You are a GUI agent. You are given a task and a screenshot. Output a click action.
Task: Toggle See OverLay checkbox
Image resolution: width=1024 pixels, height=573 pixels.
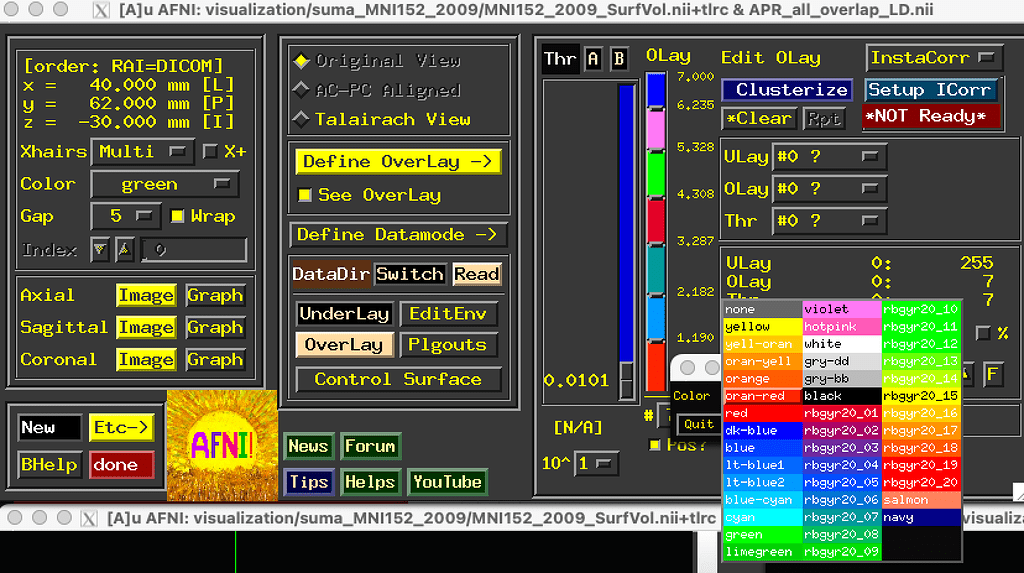point(304,195)
